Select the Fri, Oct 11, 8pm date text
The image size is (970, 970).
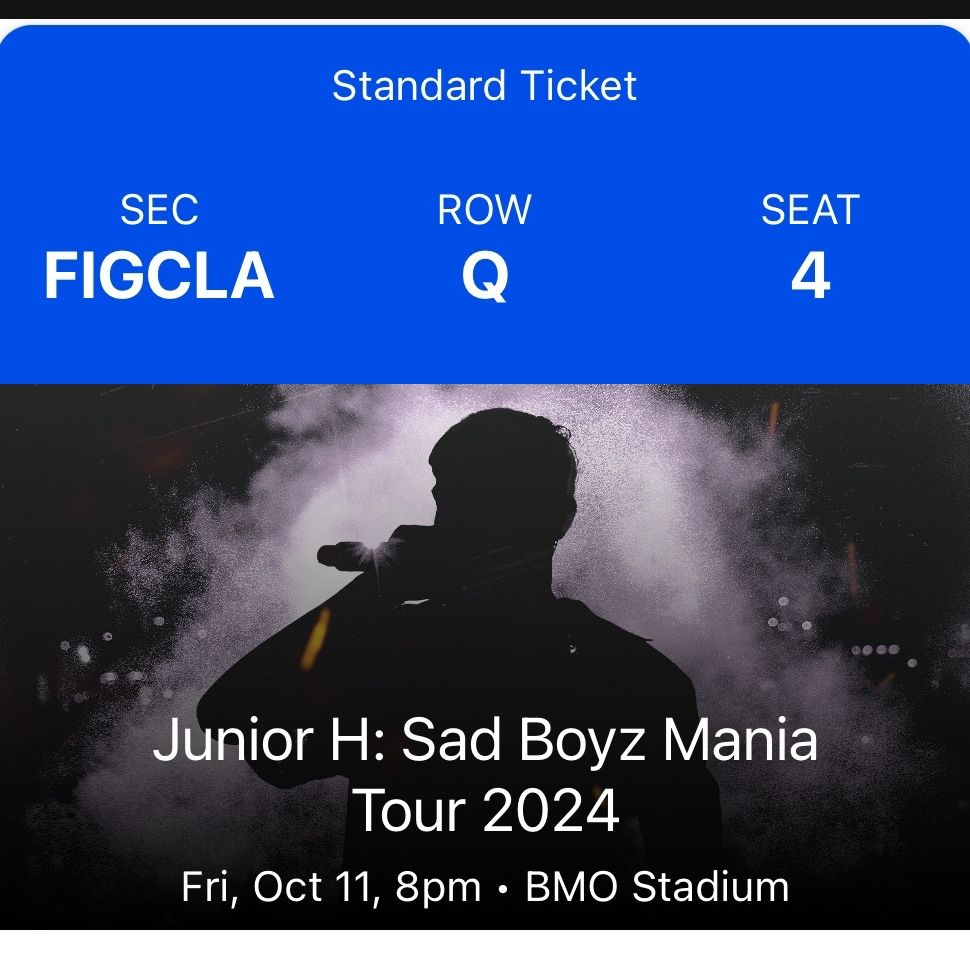(x=330, y=886)
